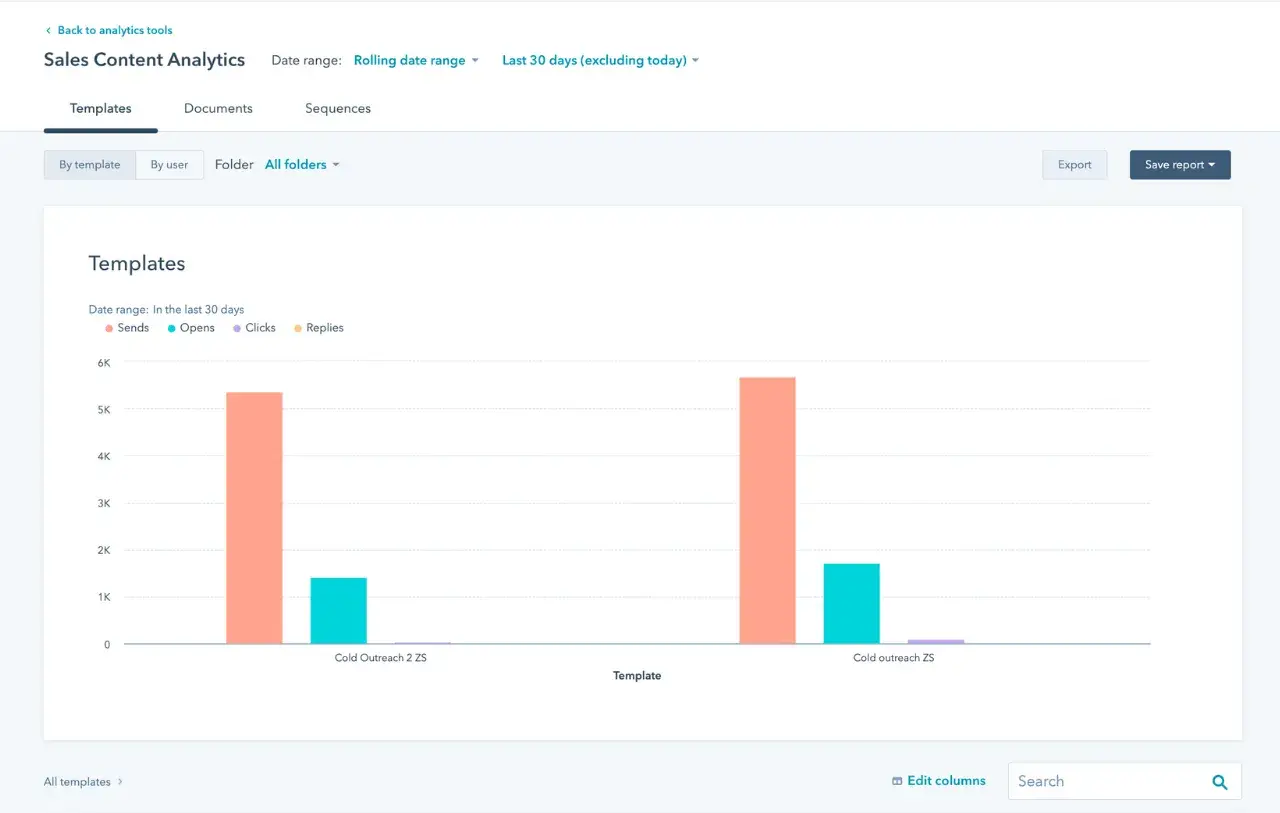Click the Export button
The height and width of the screenshot is (813, 1280).
coord(1074,165)
